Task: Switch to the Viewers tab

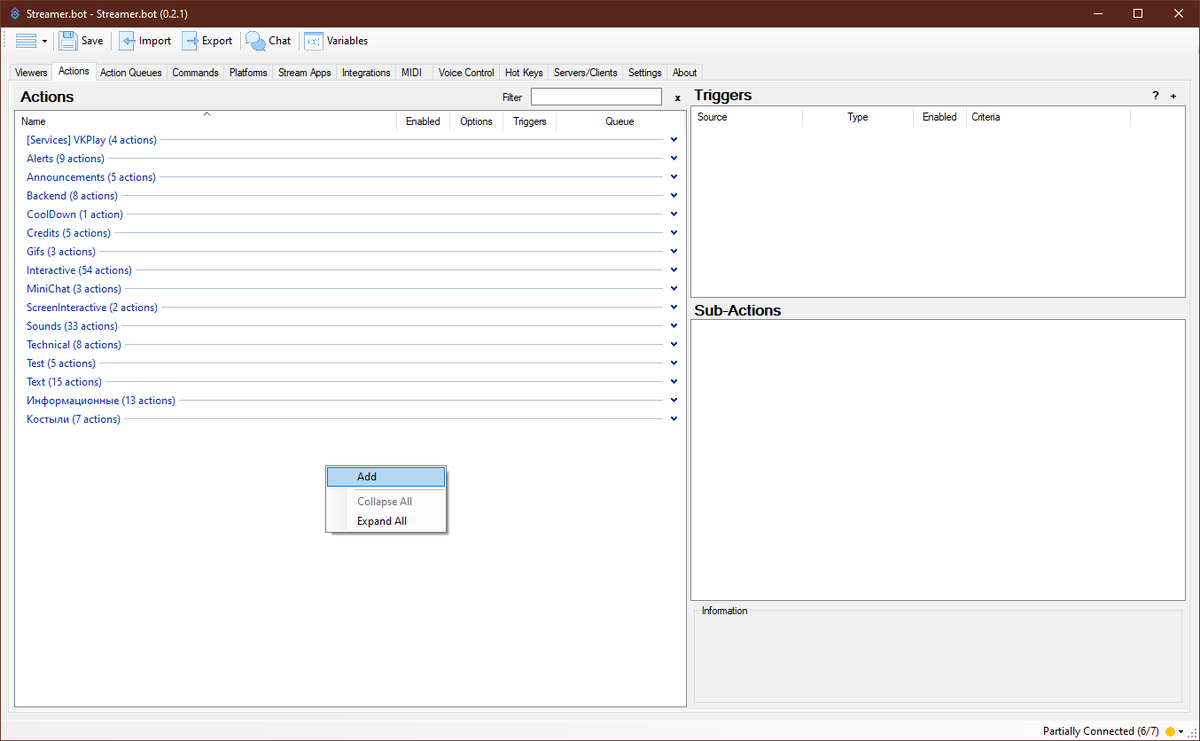Action: (x=31, y=73)
